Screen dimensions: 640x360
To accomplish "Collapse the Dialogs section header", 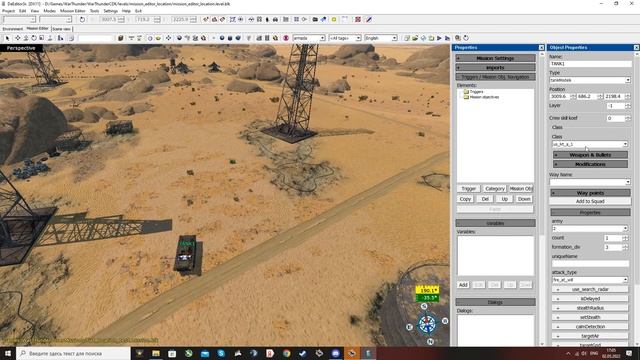I will pos(495,302).
